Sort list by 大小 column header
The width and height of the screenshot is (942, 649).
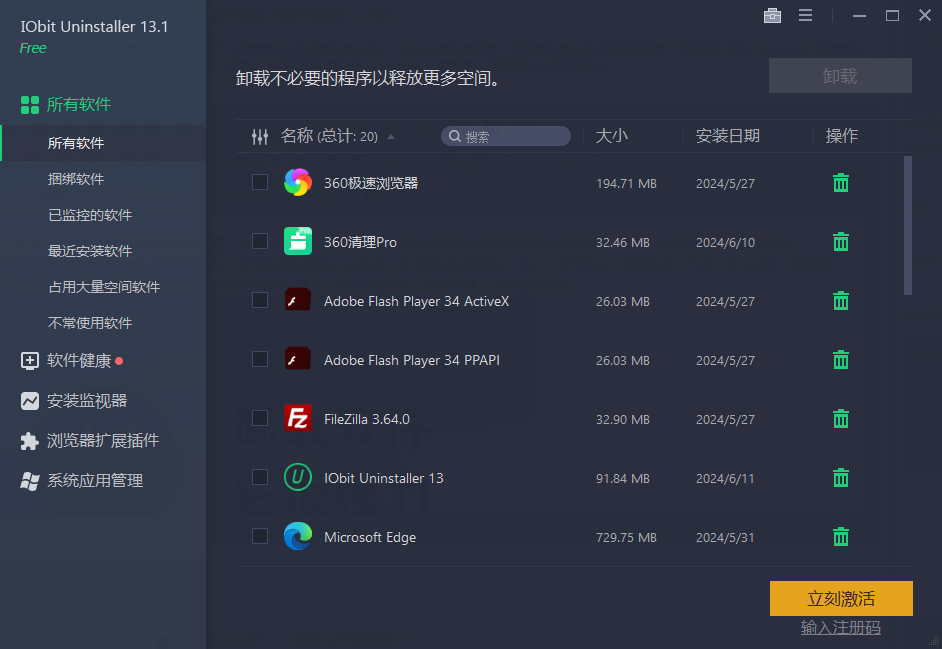coord(612,136)
